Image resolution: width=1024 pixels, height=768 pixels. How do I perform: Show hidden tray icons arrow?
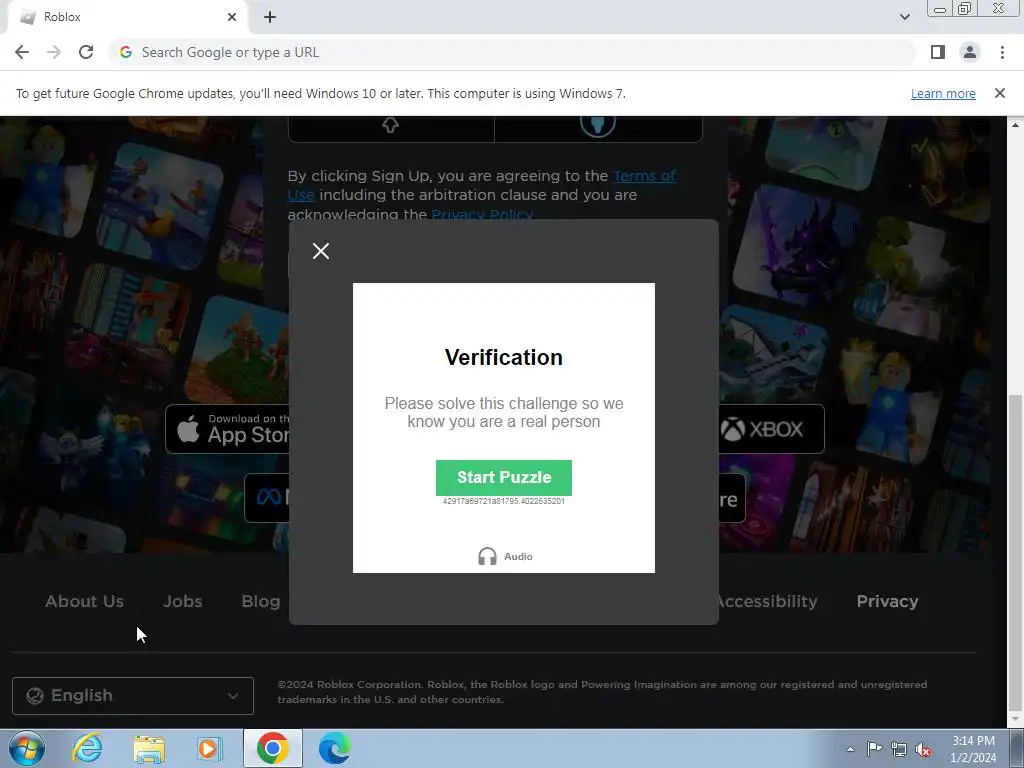tap(850, 749)
